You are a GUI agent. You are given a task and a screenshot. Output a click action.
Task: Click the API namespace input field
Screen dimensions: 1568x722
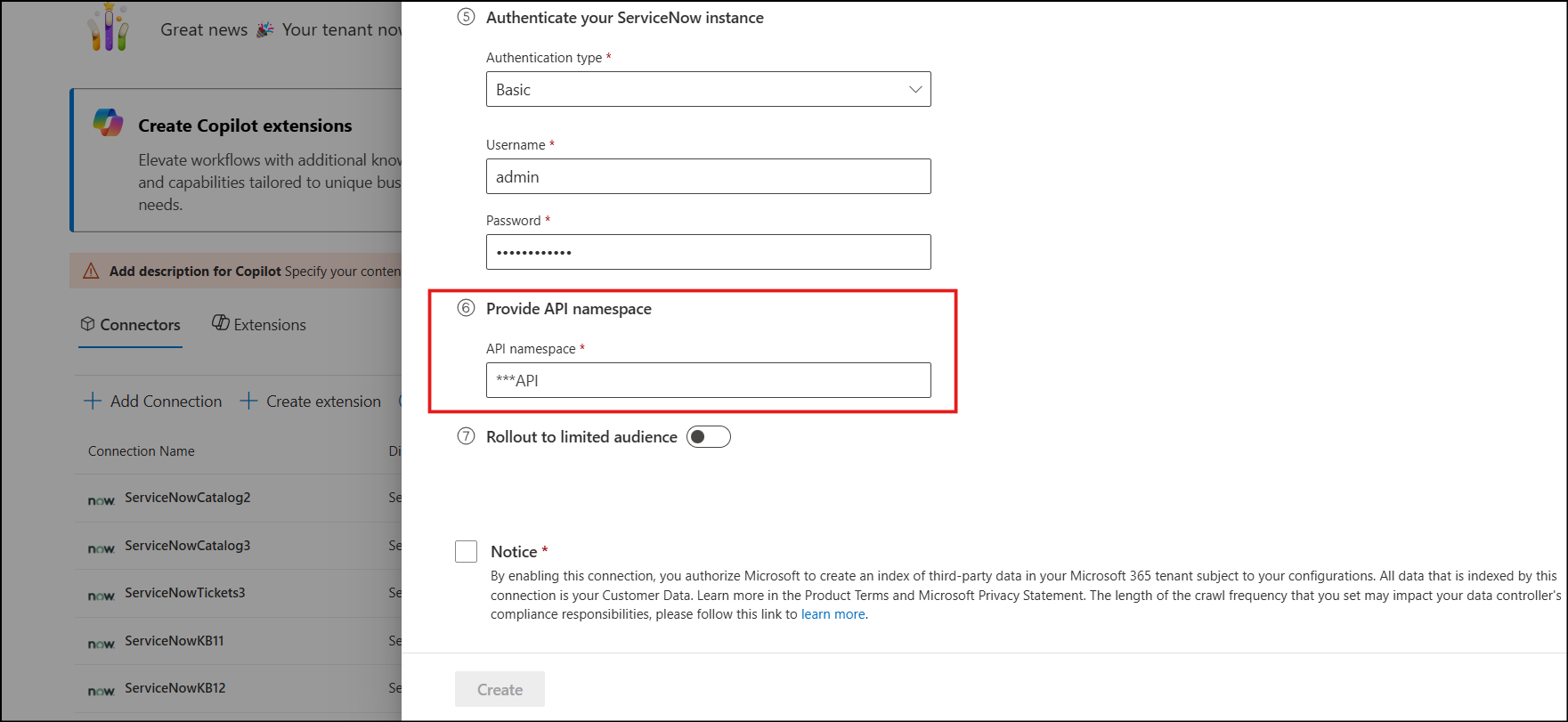[708, 380]
